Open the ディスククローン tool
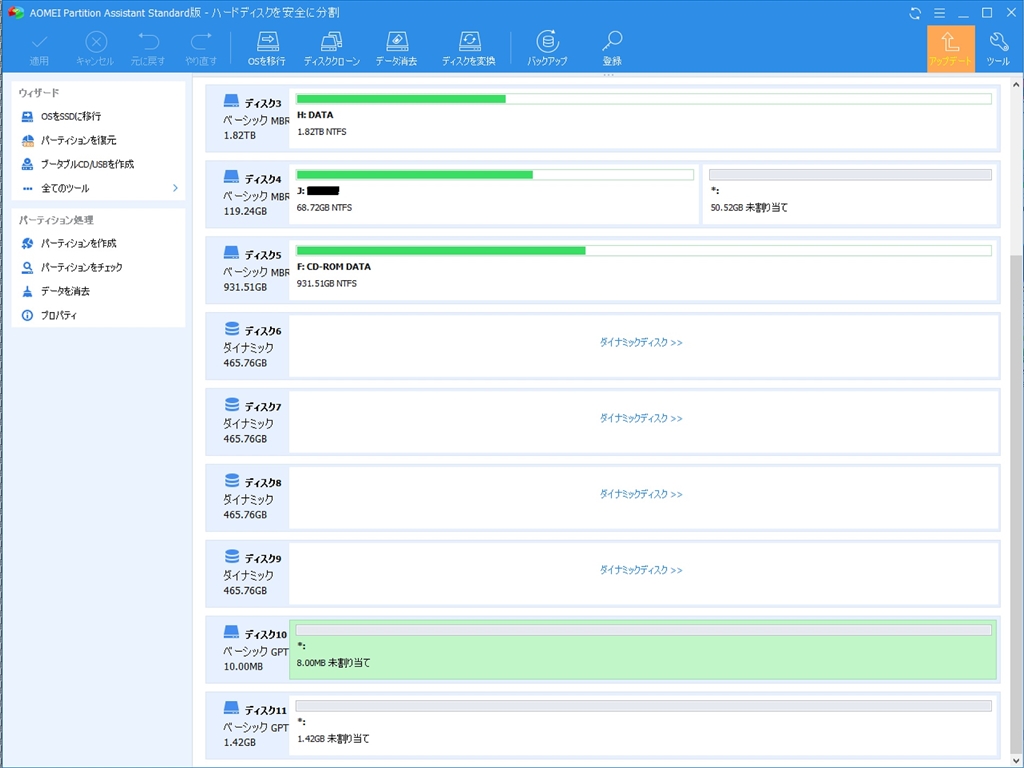This screenshot has height=768, width=1024. coord(332,48)
